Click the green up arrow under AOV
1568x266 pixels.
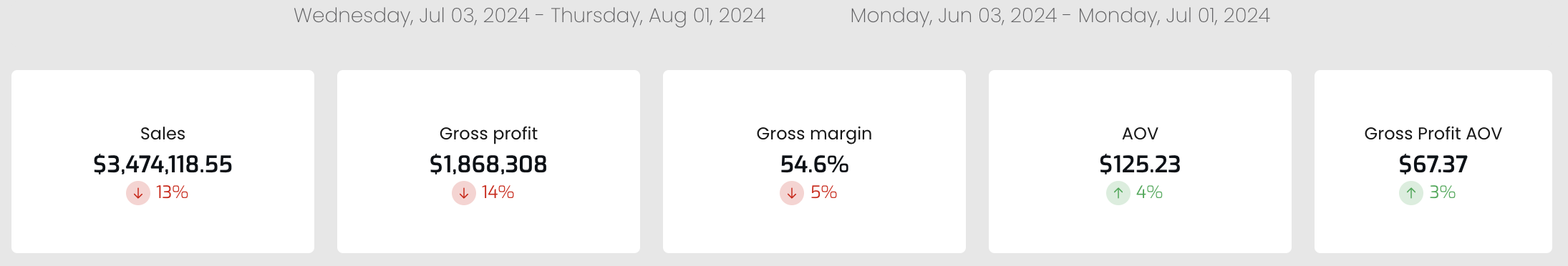tap(1118, 193)
